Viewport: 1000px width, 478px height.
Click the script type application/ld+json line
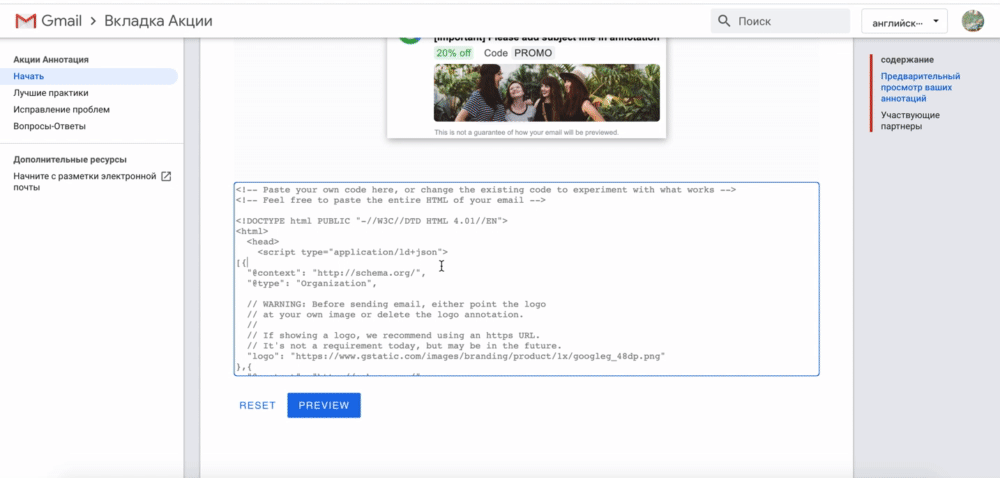tap(353, 252)
